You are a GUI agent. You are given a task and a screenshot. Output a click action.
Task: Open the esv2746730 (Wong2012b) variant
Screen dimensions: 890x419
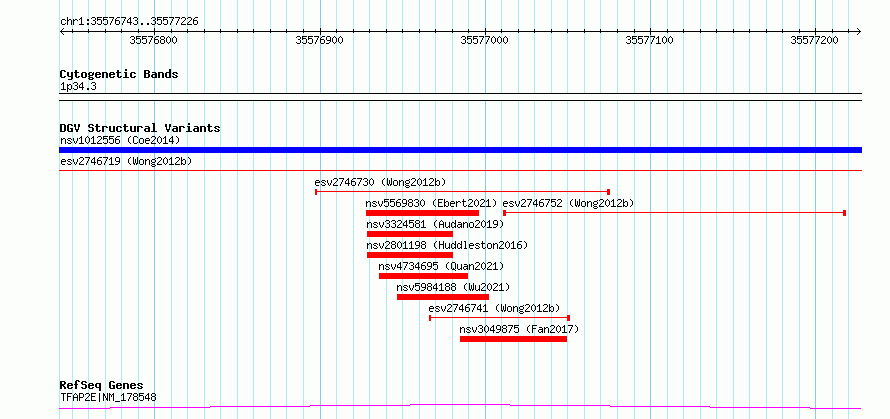coord(380,182)
